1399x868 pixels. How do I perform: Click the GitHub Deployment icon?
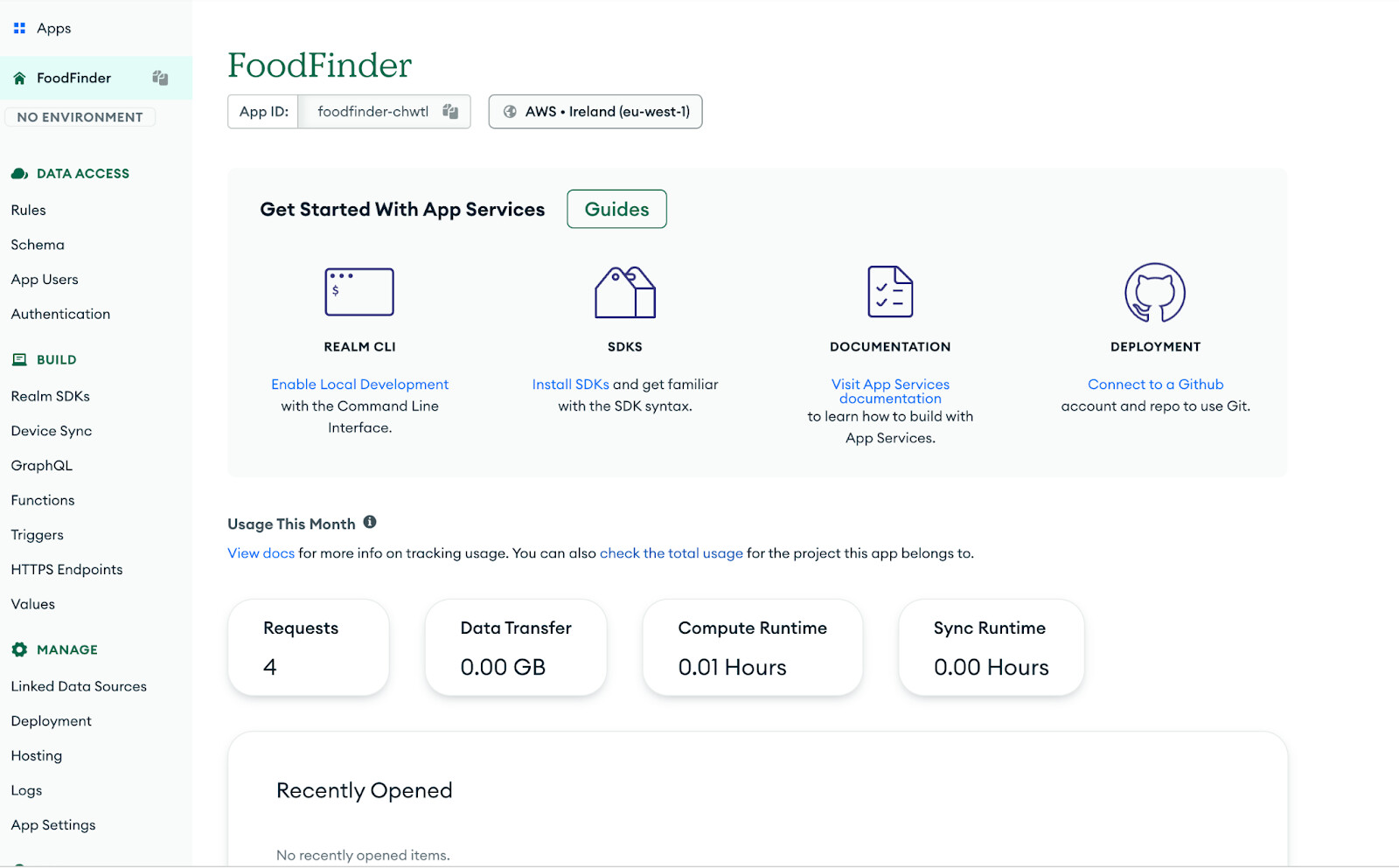(x=1155, y=293)
